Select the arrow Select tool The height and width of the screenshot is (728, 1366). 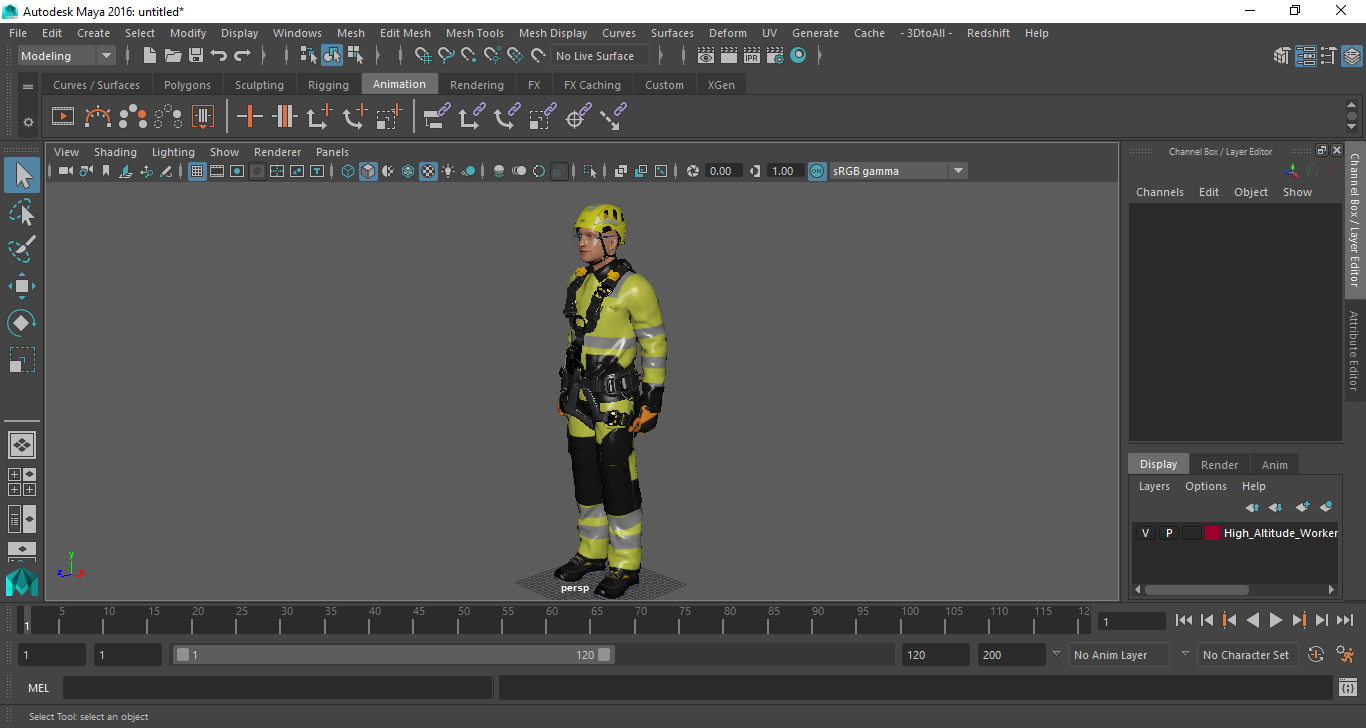point(22,176)
